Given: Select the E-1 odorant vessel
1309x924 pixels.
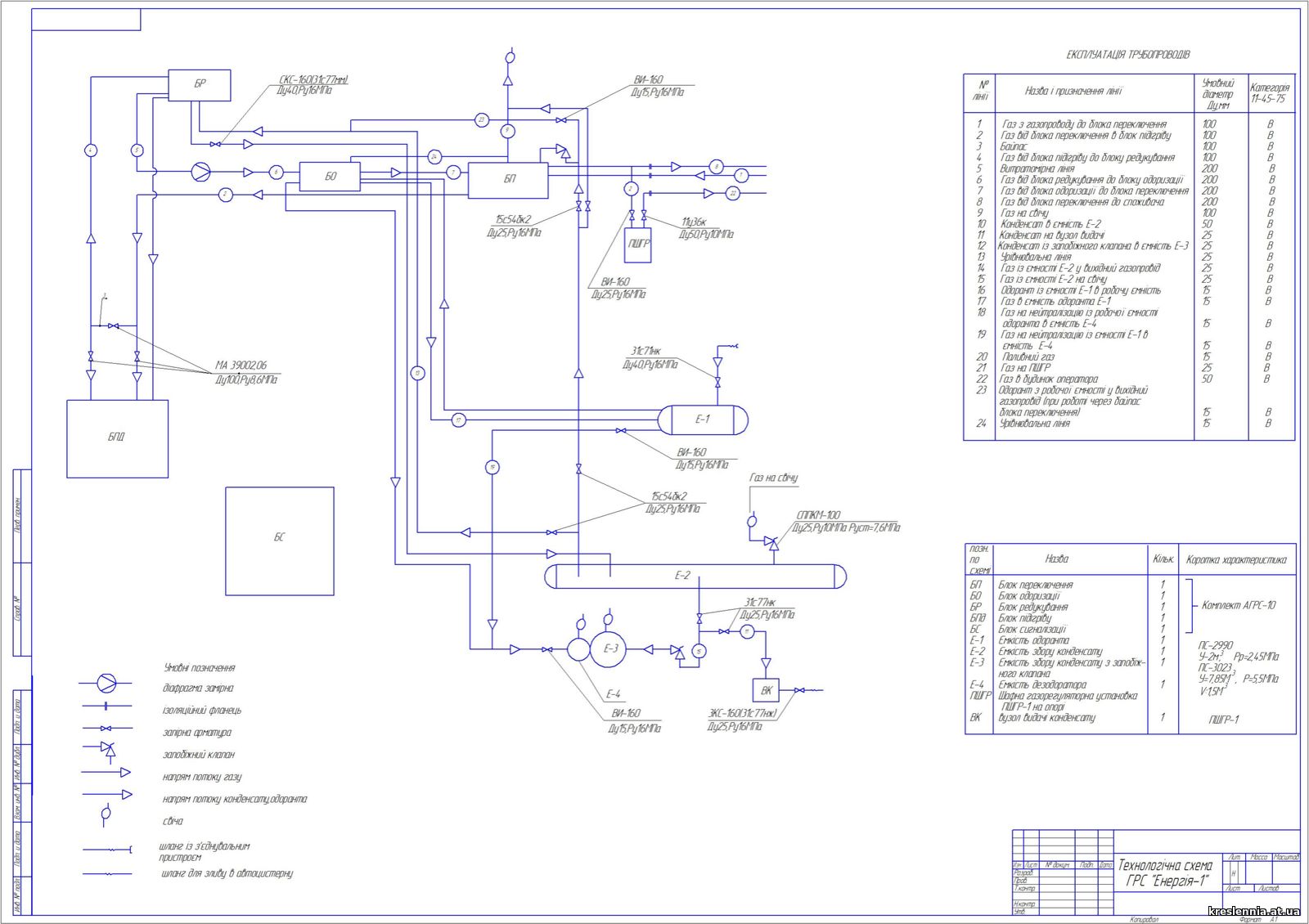Looking at the screenshot, I should (703, 419).
